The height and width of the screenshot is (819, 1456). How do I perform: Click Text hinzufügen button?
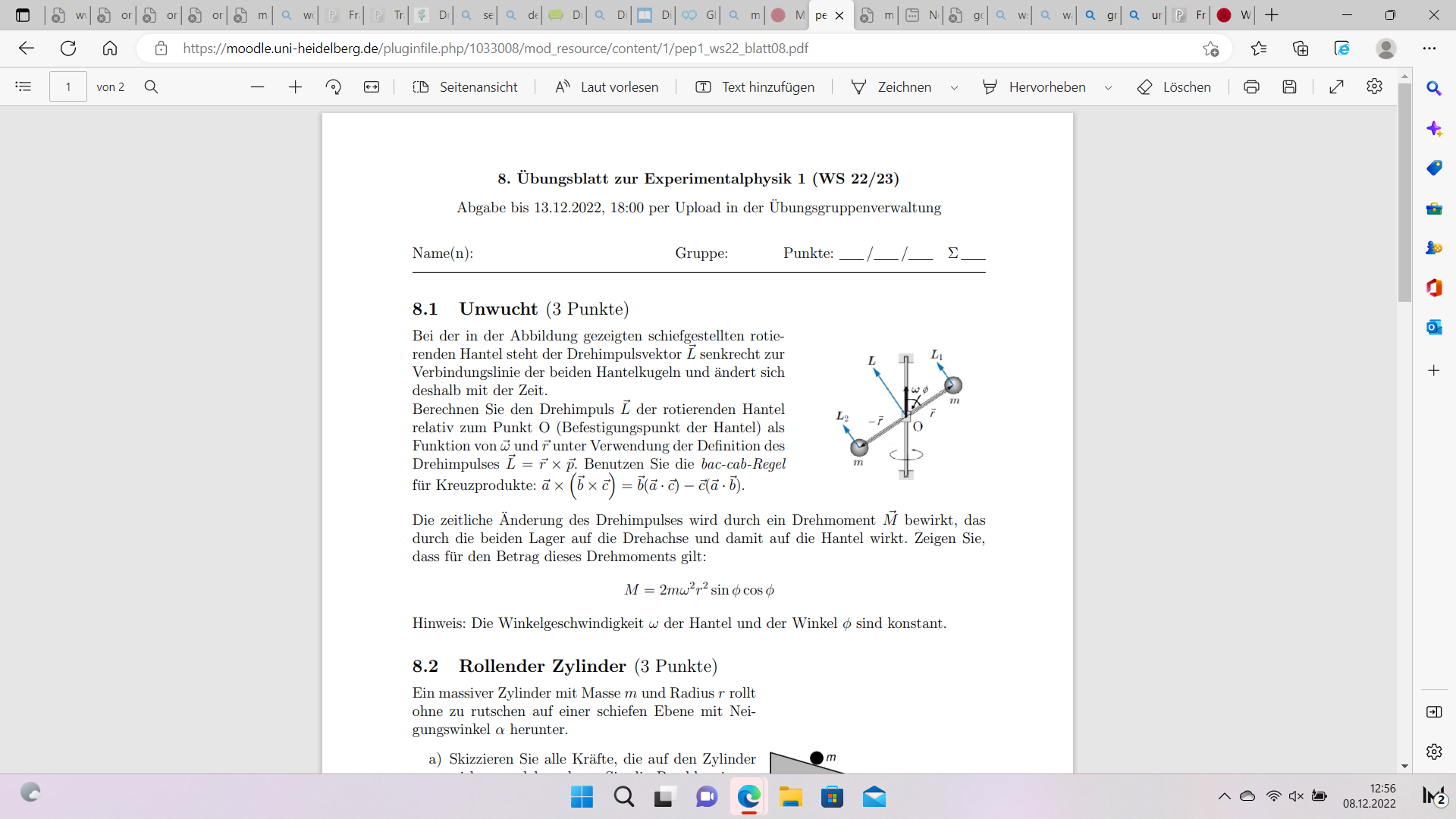(755, 87)
